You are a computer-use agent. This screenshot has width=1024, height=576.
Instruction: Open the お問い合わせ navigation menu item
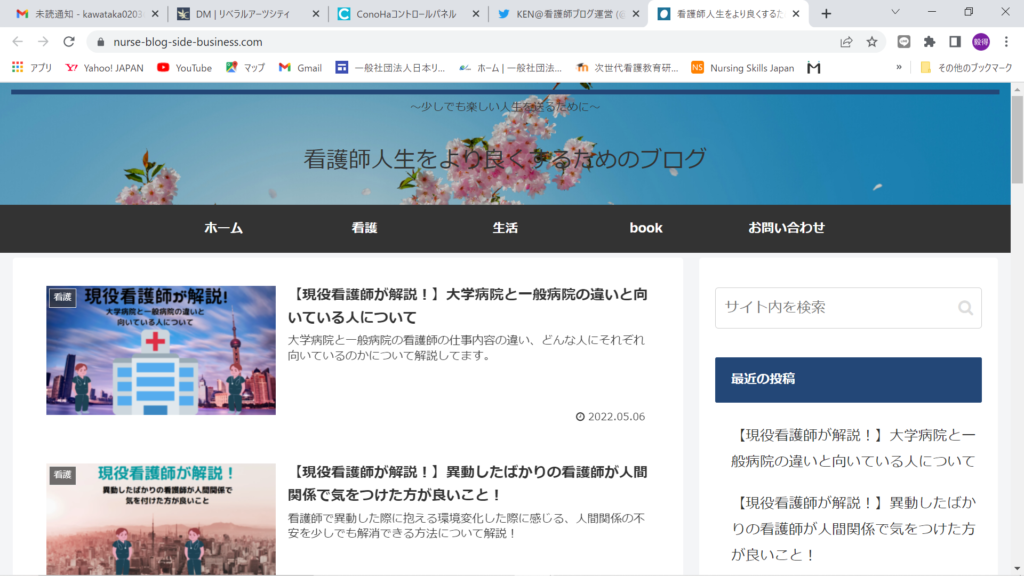coord(786,228)
